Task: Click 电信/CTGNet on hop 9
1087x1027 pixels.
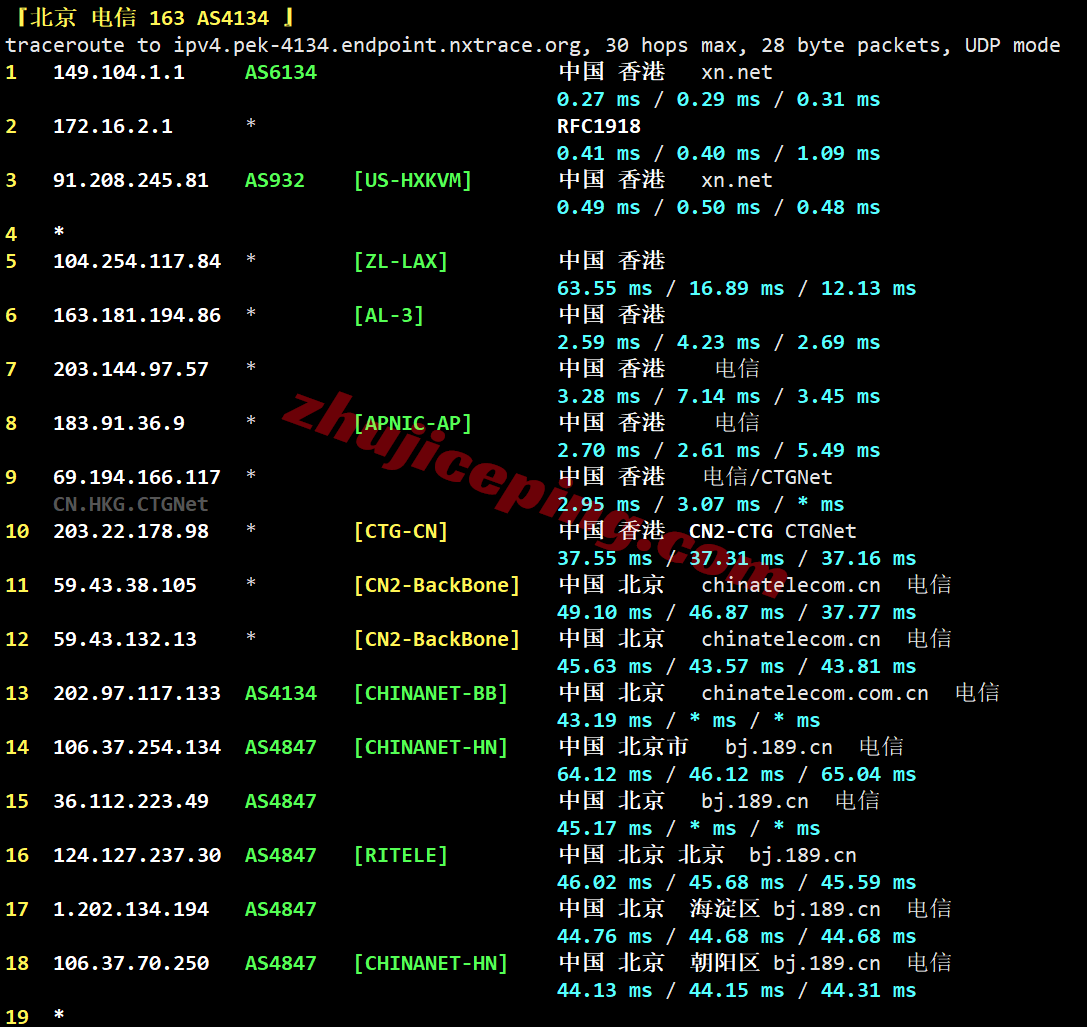Action: point(767,477)
